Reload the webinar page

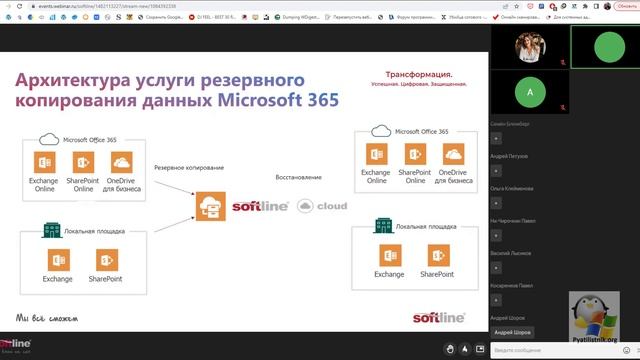(19, 6)
